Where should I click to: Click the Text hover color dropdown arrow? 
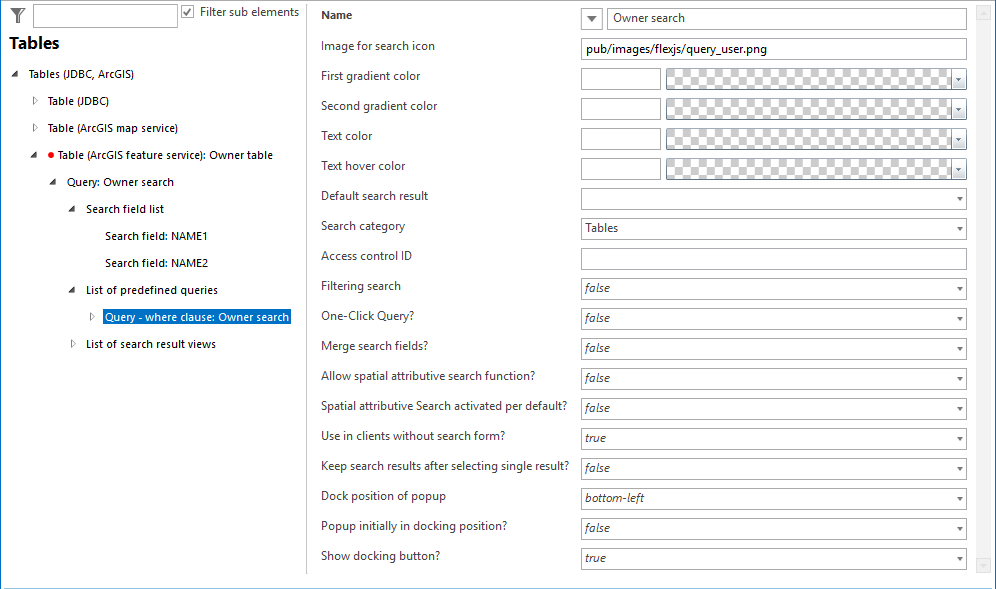click(957, 168)
